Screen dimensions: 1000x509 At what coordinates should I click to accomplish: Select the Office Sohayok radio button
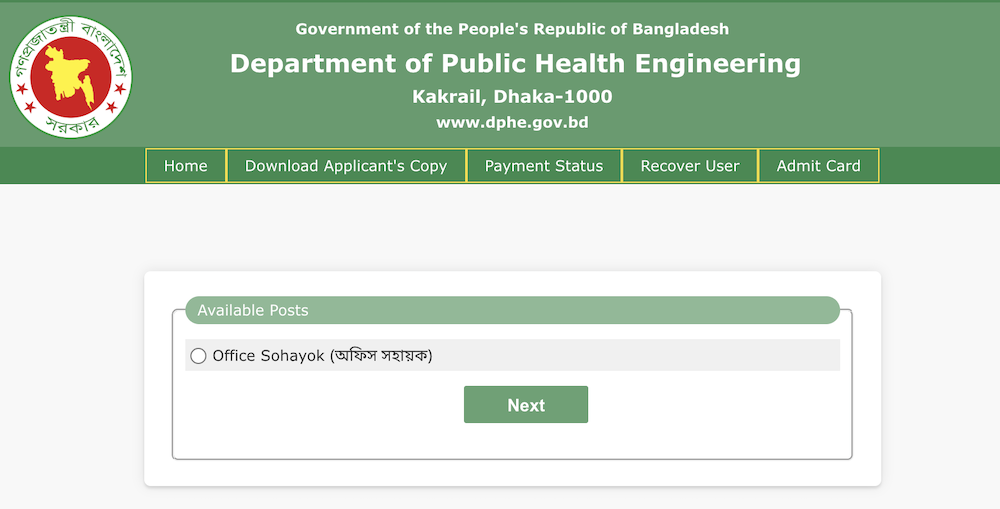click(x=198, y=356)
